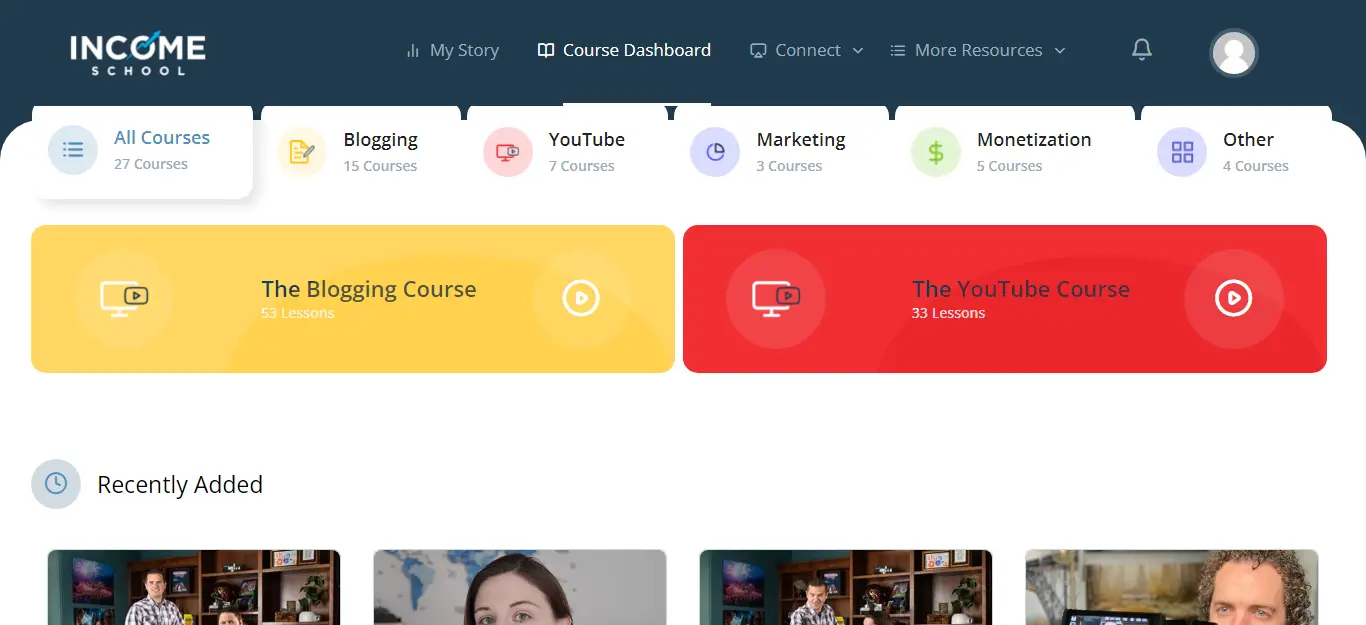Screen dimensions: 1366x625
Task: Click the book icon next to Course Dashboard
Action: [x=546, y=50]
